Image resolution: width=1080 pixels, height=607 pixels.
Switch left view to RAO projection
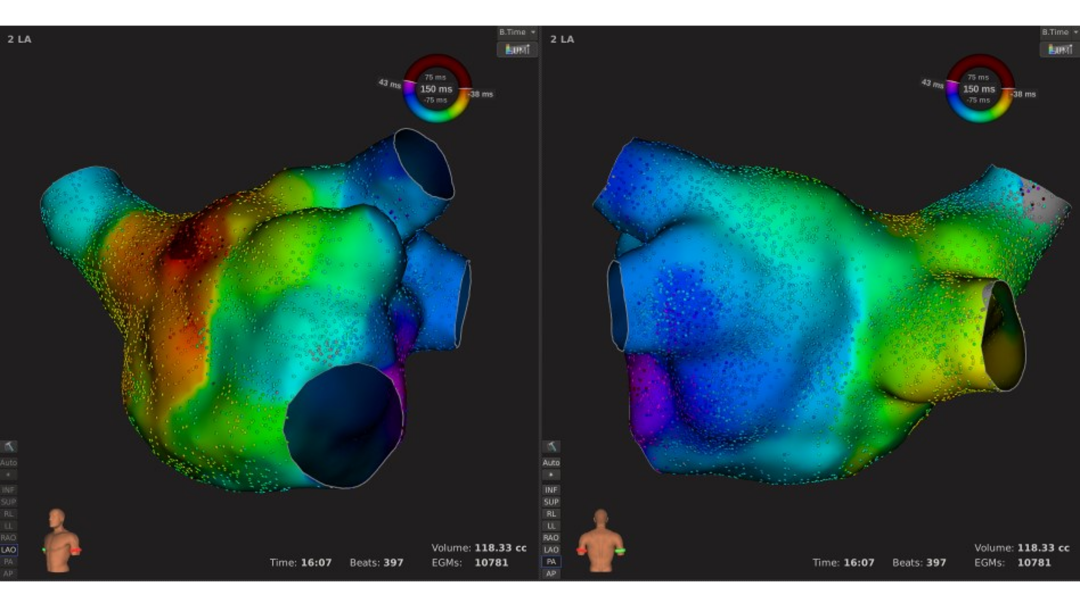point(9,538)
